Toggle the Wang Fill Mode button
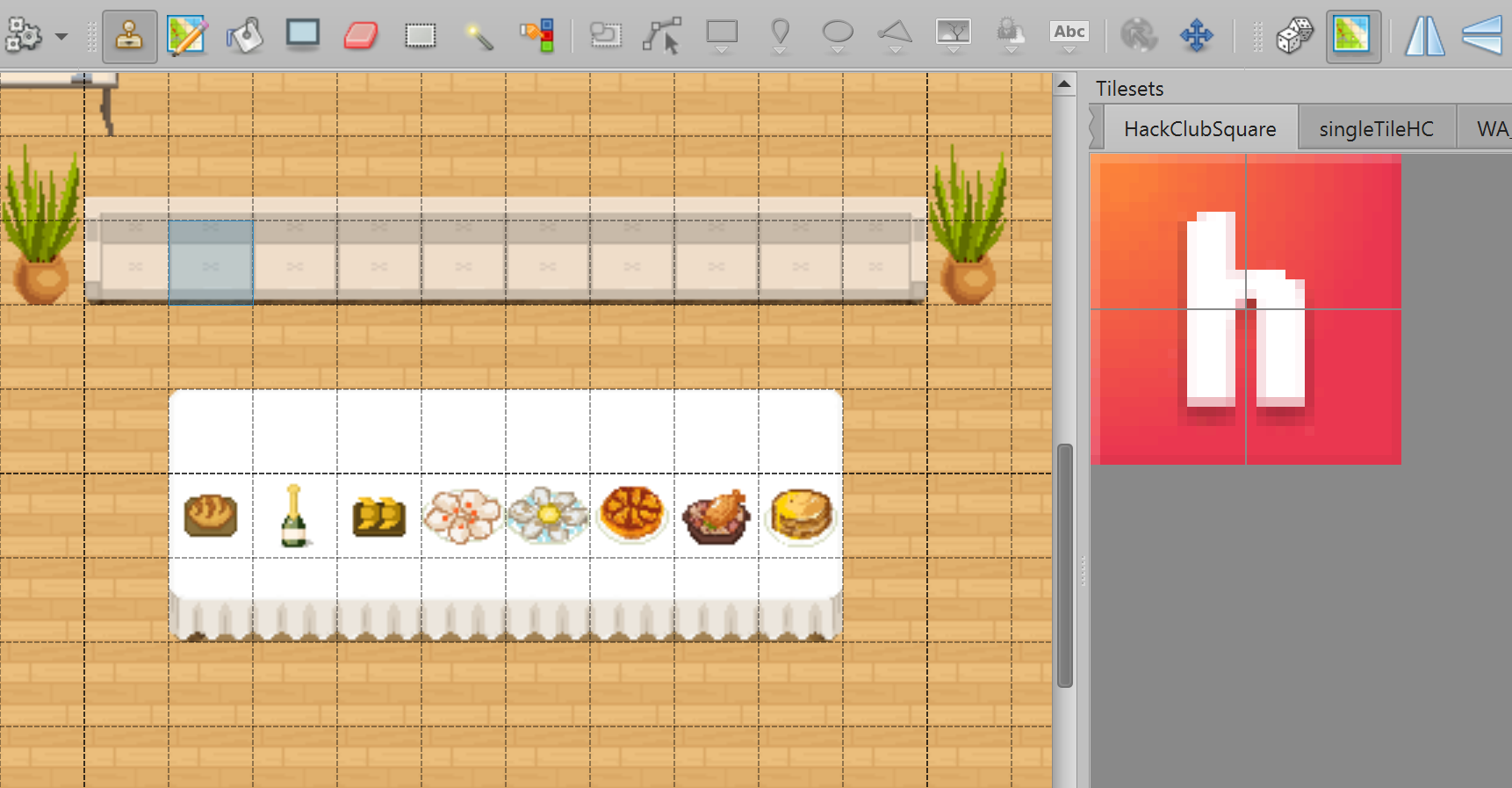 pos(1352,36)
